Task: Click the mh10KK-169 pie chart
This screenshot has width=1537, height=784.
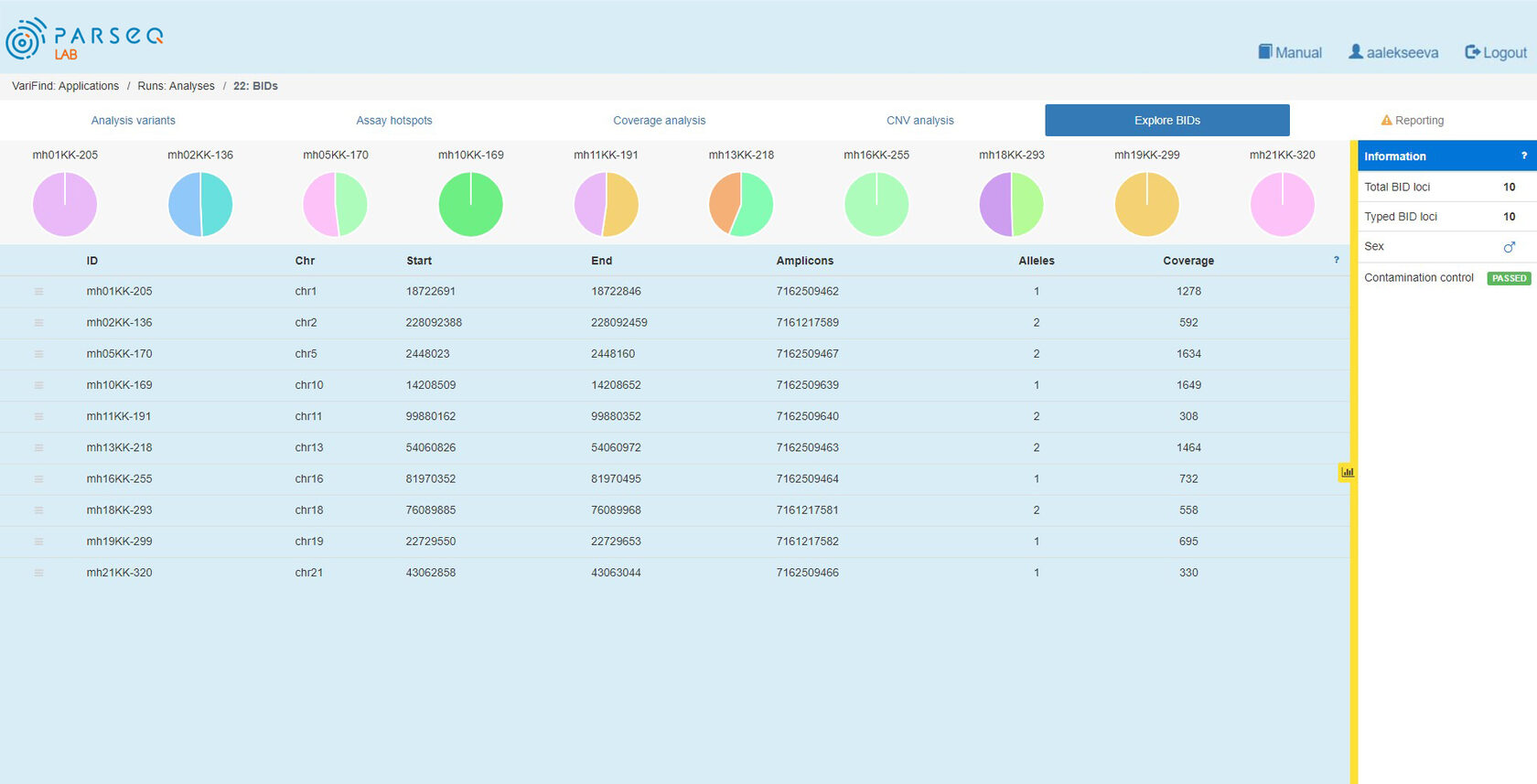Action: (x=471, y=204)
